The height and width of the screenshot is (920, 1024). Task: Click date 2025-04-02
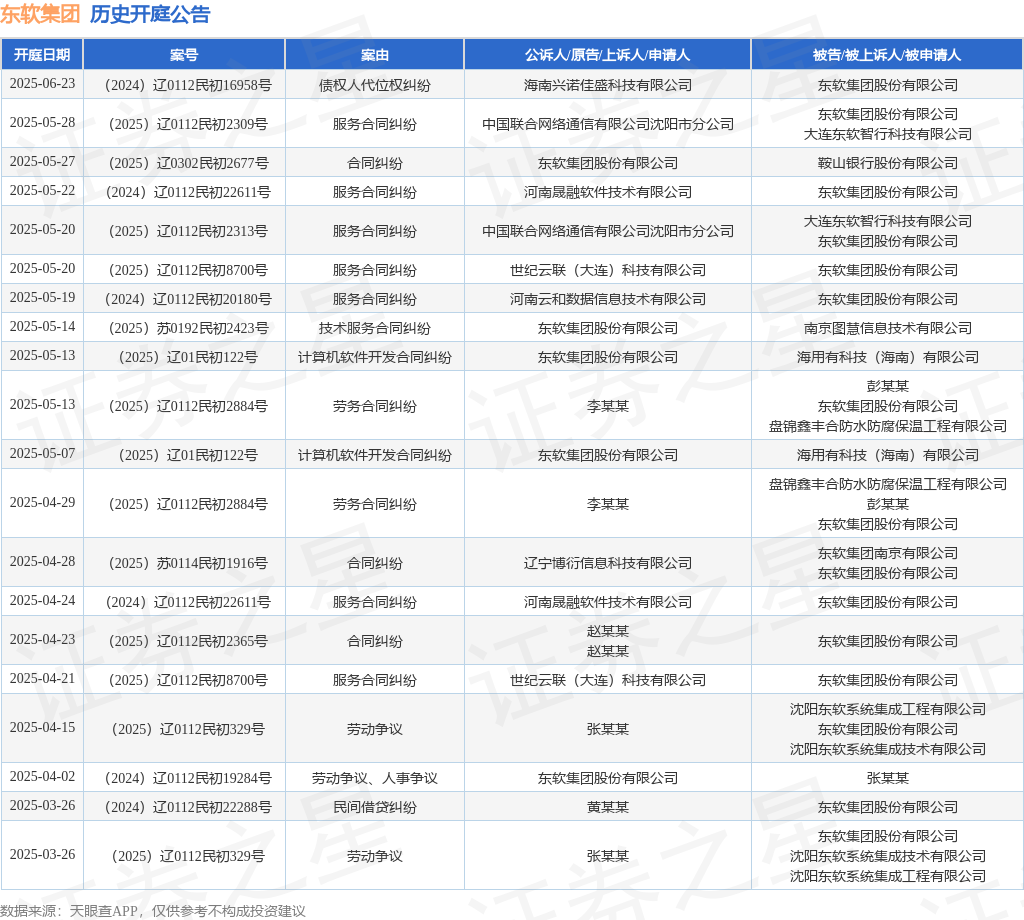(x=42, y=777)
